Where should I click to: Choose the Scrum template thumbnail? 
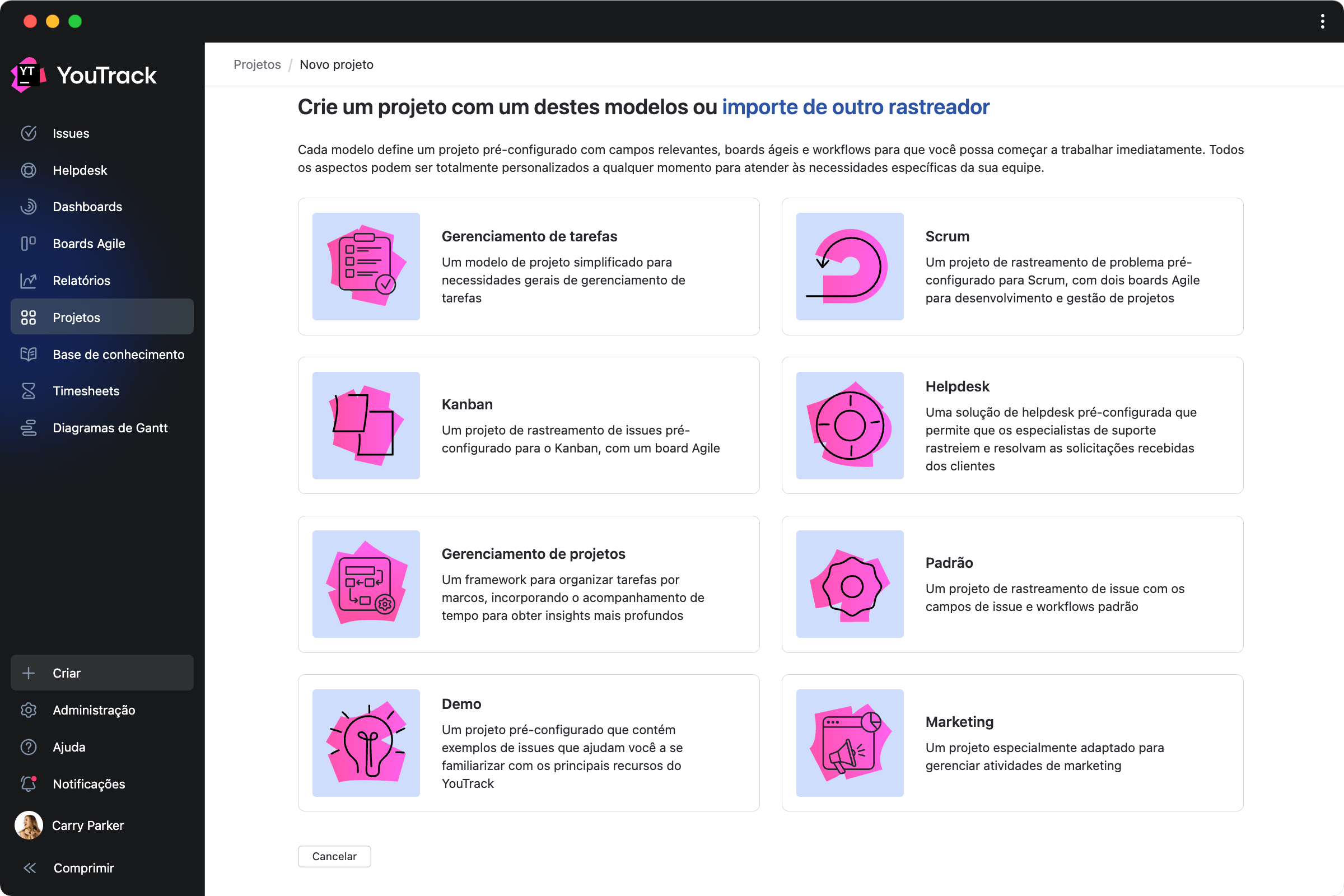coord(850,267)
